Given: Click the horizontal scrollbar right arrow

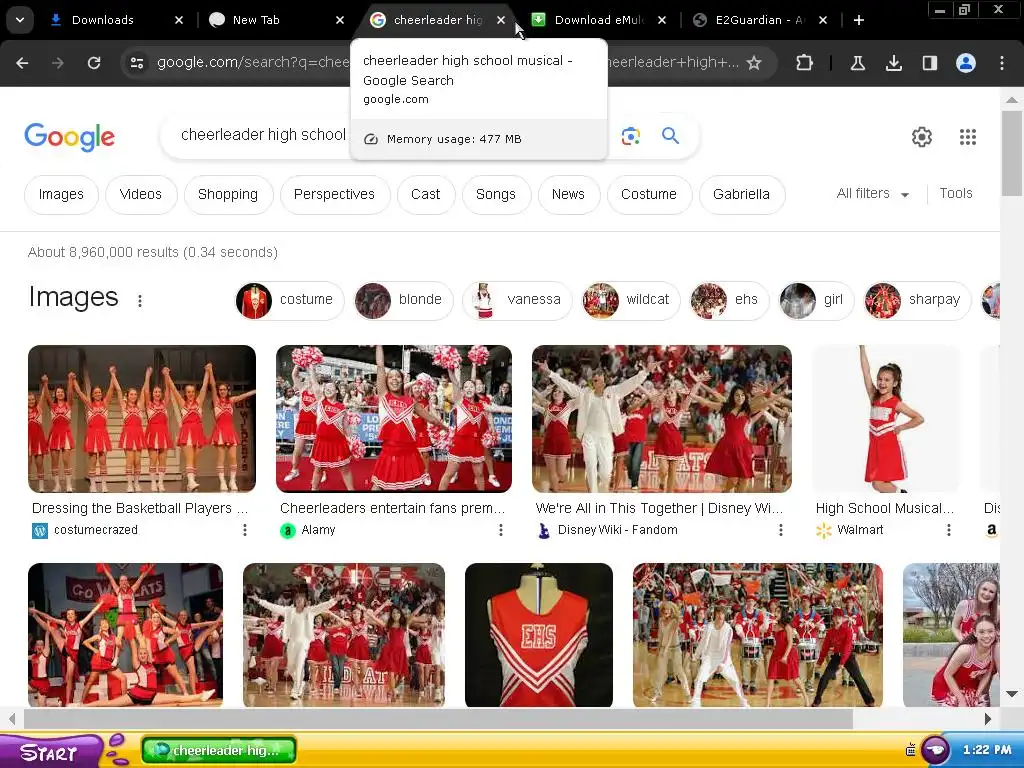Looking at the screenshot, I should (988, 719).
